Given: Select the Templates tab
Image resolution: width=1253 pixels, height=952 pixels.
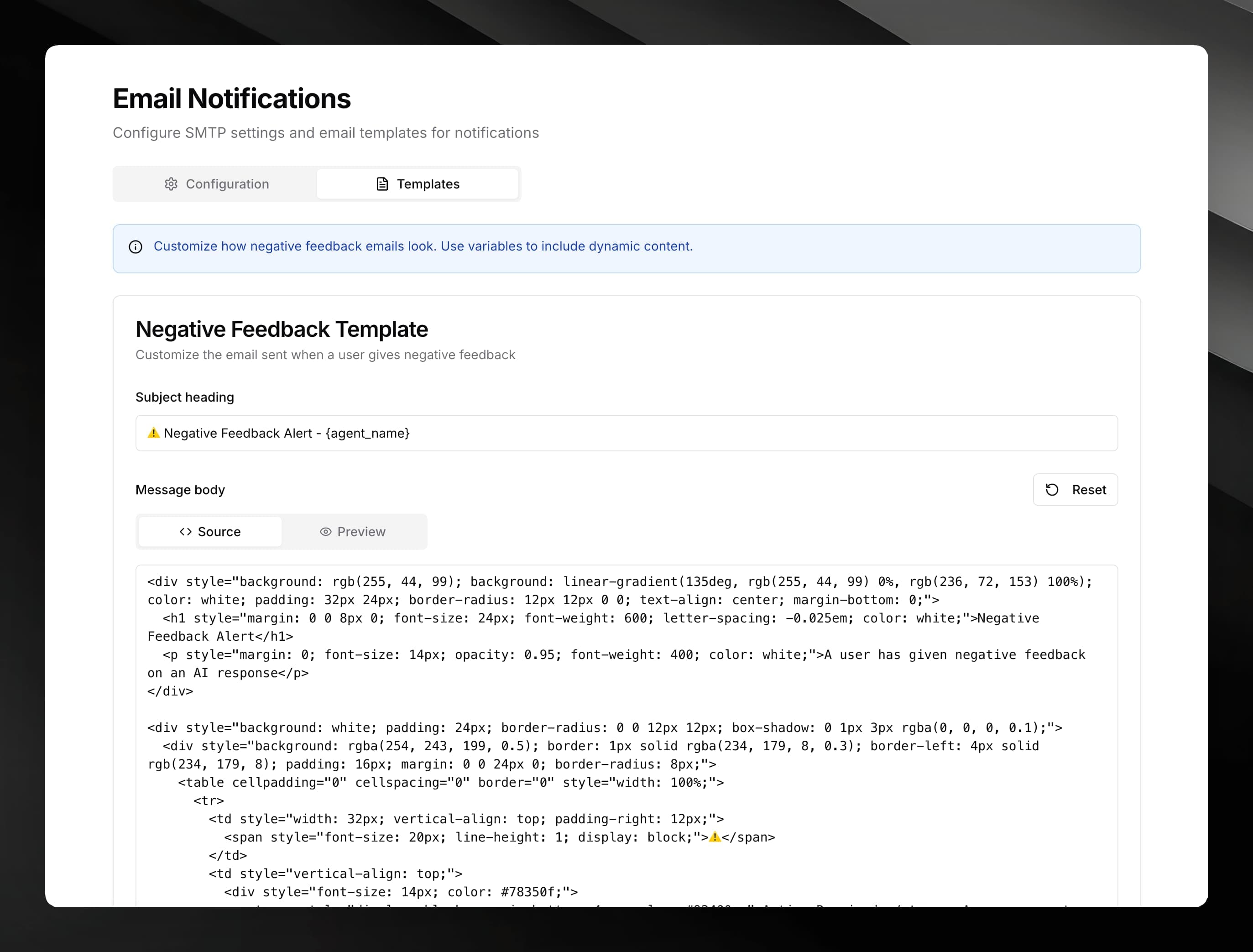Looking at the screenshot, I should 418,184.
